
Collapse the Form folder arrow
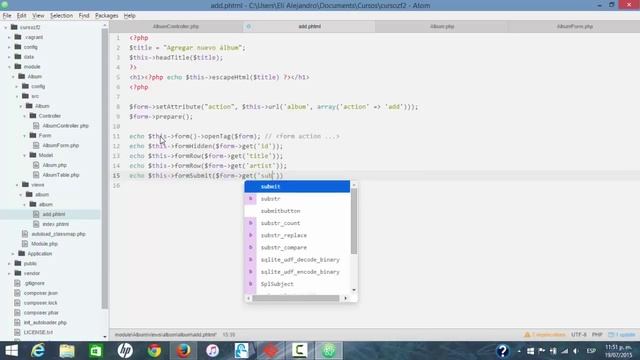pyautogui.click(x=24, y=136)
